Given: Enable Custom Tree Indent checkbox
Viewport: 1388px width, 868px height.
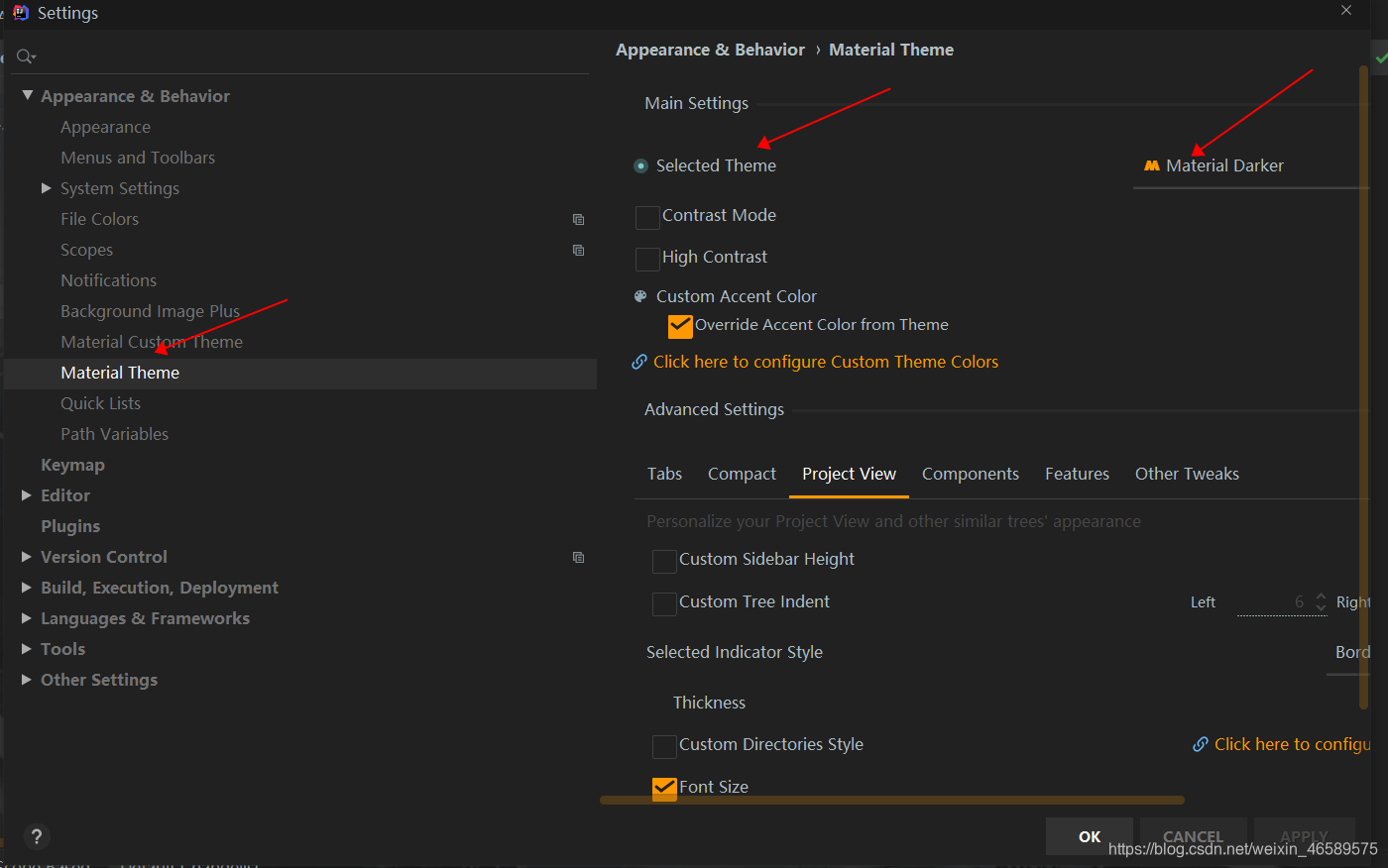Looking at the screenshot, I should (664, 603).
